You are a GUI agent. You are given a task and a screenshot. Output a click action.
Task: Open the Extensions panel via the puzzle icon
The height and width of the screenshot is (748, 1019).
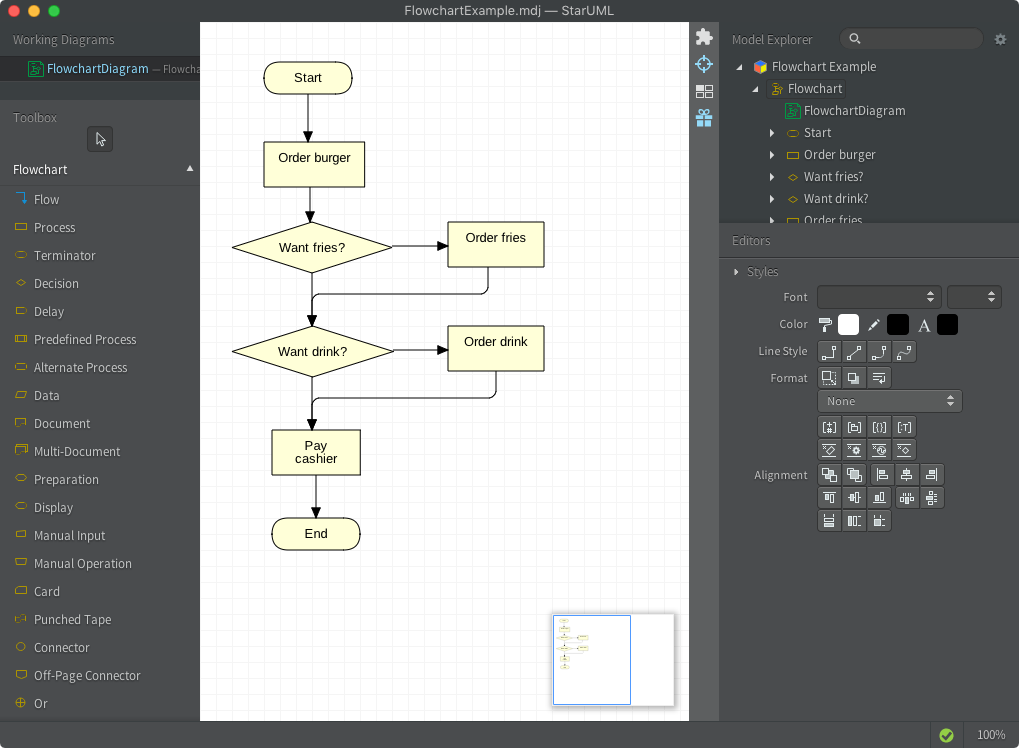[704, 35]
